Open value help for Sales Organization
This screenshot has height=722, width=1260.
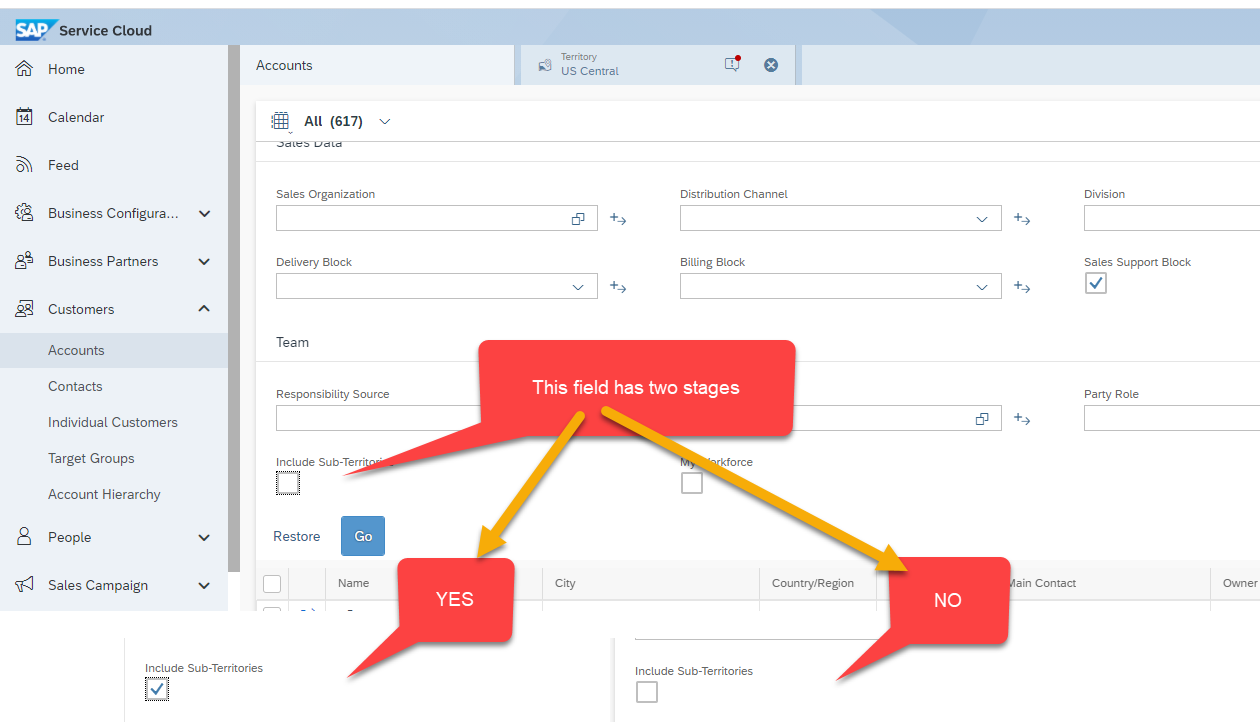coord(578,219)
